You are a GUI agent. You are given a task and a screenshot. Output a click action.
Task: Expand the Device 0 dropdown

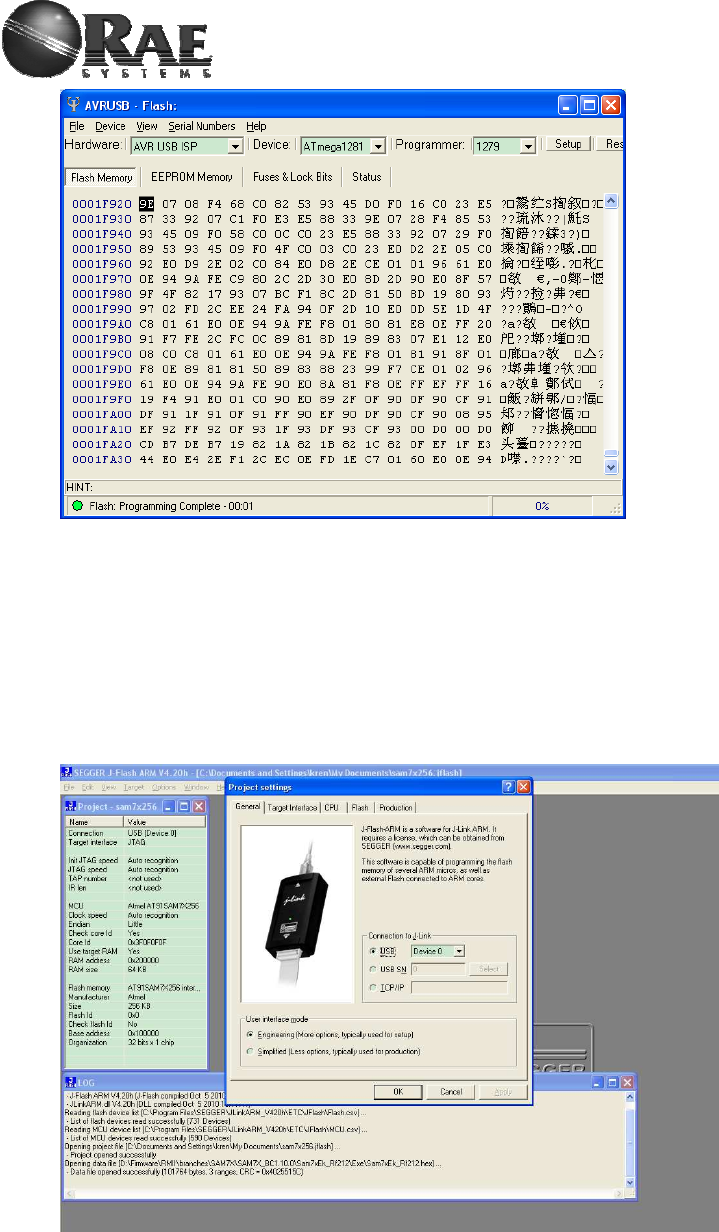click(459, 951)
